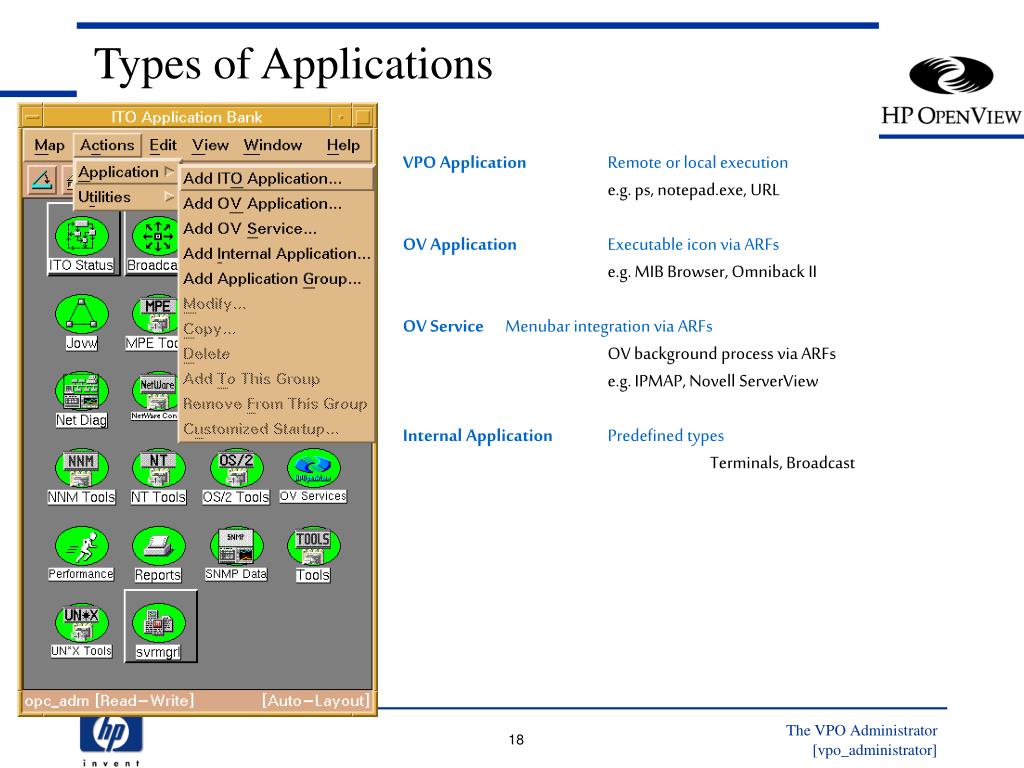Open the View menu
The image size is (1024, 768).
(x=210, y=145)
